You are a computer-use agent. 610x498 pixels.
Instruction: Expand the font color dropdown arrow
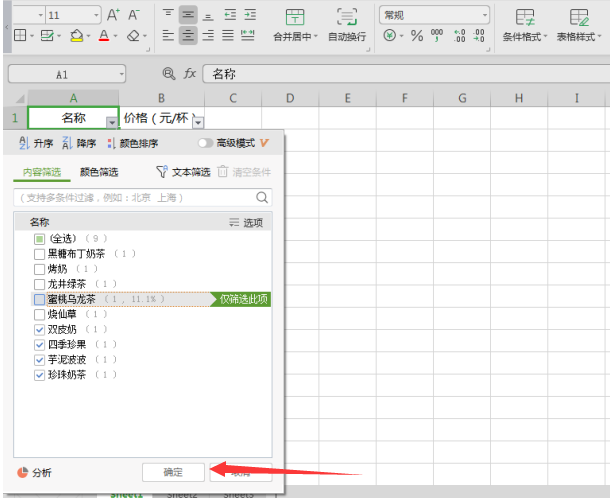[x=115, y=36]
